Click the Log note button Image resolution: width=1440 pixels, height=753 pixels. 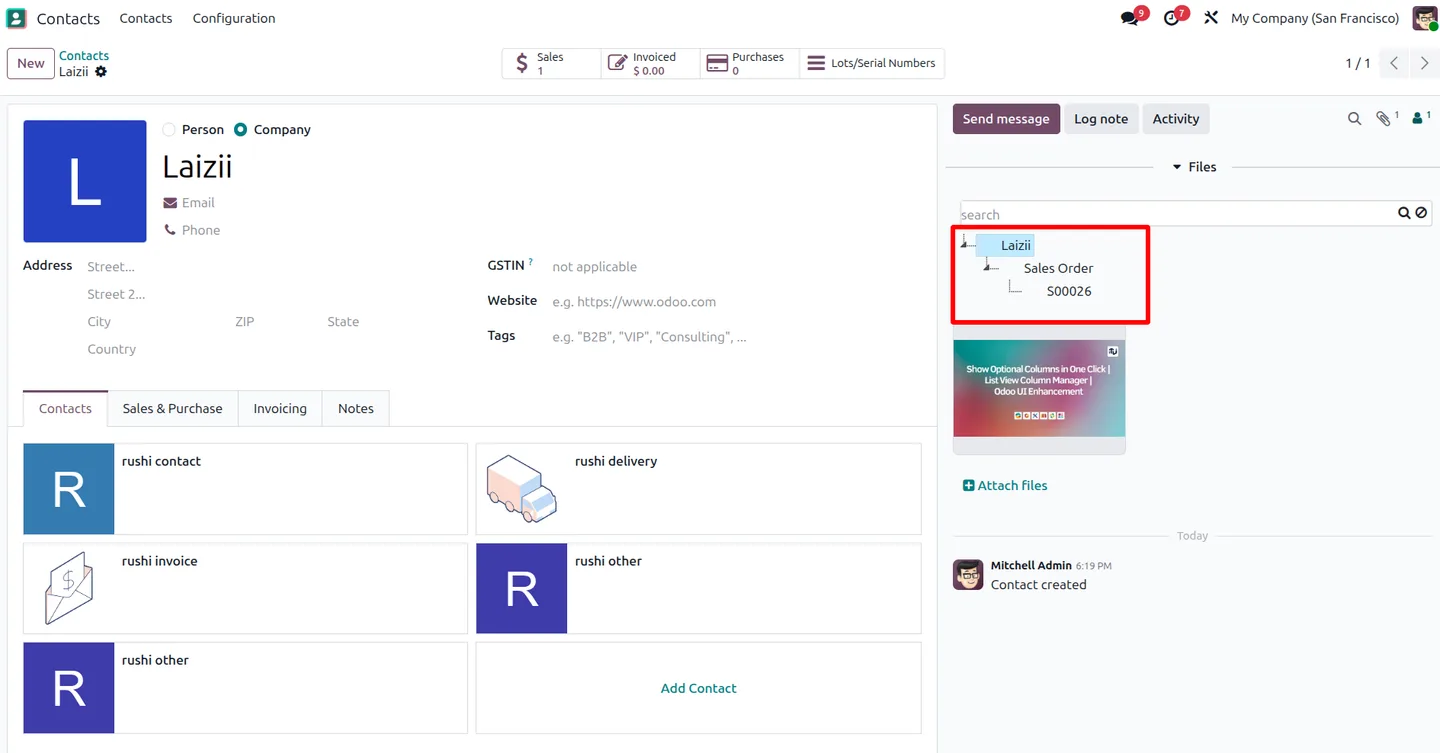(1101, 119)
